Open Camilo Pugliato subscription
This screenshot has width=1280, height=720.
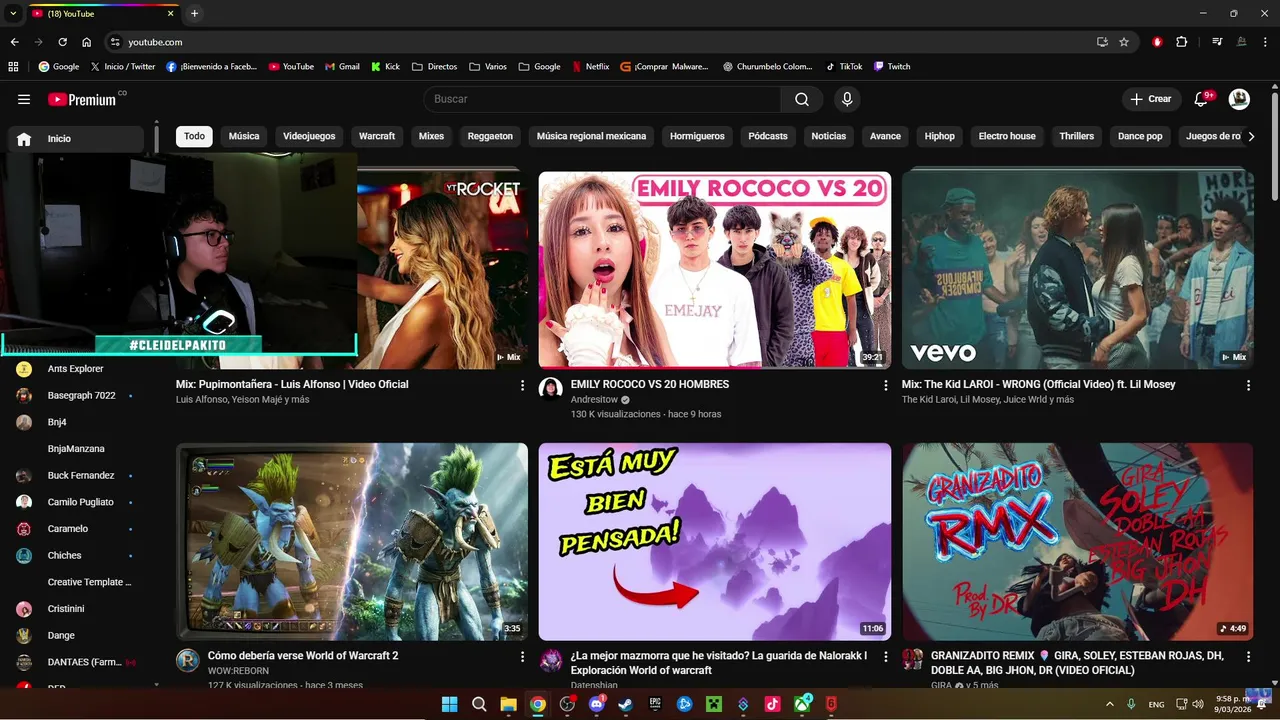[76, 502]
